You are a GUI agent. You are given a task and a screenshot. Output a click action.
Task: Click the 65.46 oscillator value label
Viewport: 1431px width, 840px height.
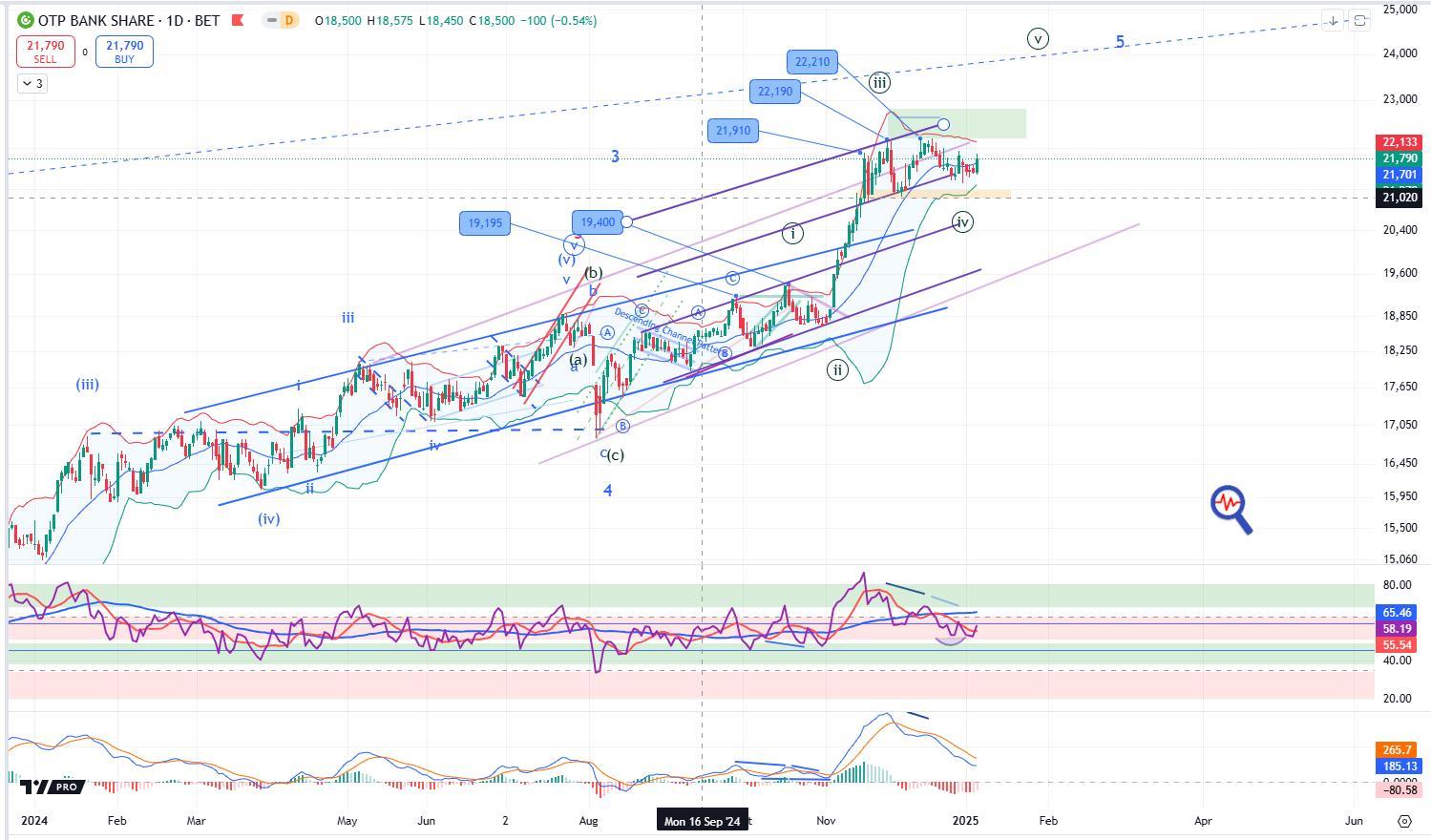[x=1397, y=613]
